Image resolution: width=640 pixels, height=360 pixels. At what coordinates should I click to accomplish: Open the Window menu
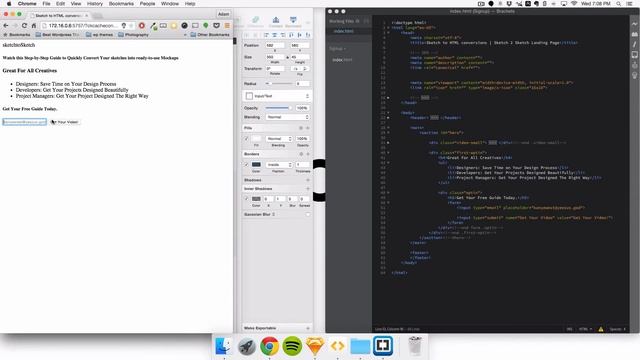tap(170, 4)
